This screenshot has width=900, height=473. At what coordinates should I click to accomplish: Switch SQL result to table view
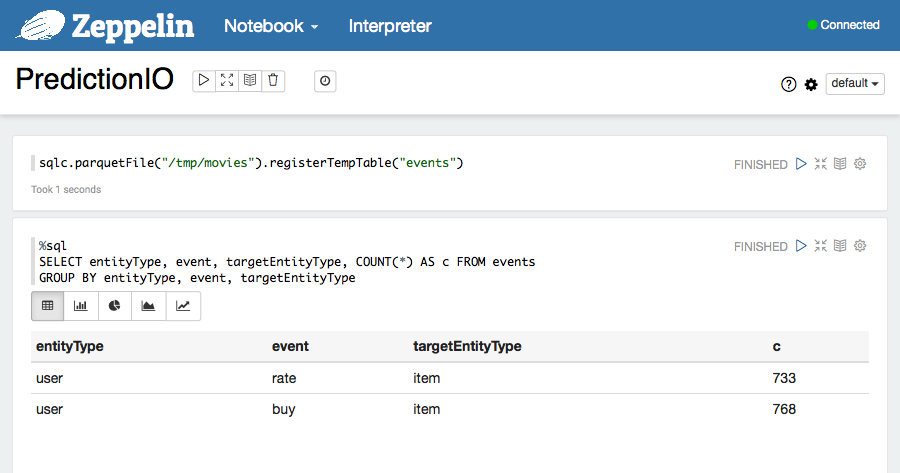point(48,306)
